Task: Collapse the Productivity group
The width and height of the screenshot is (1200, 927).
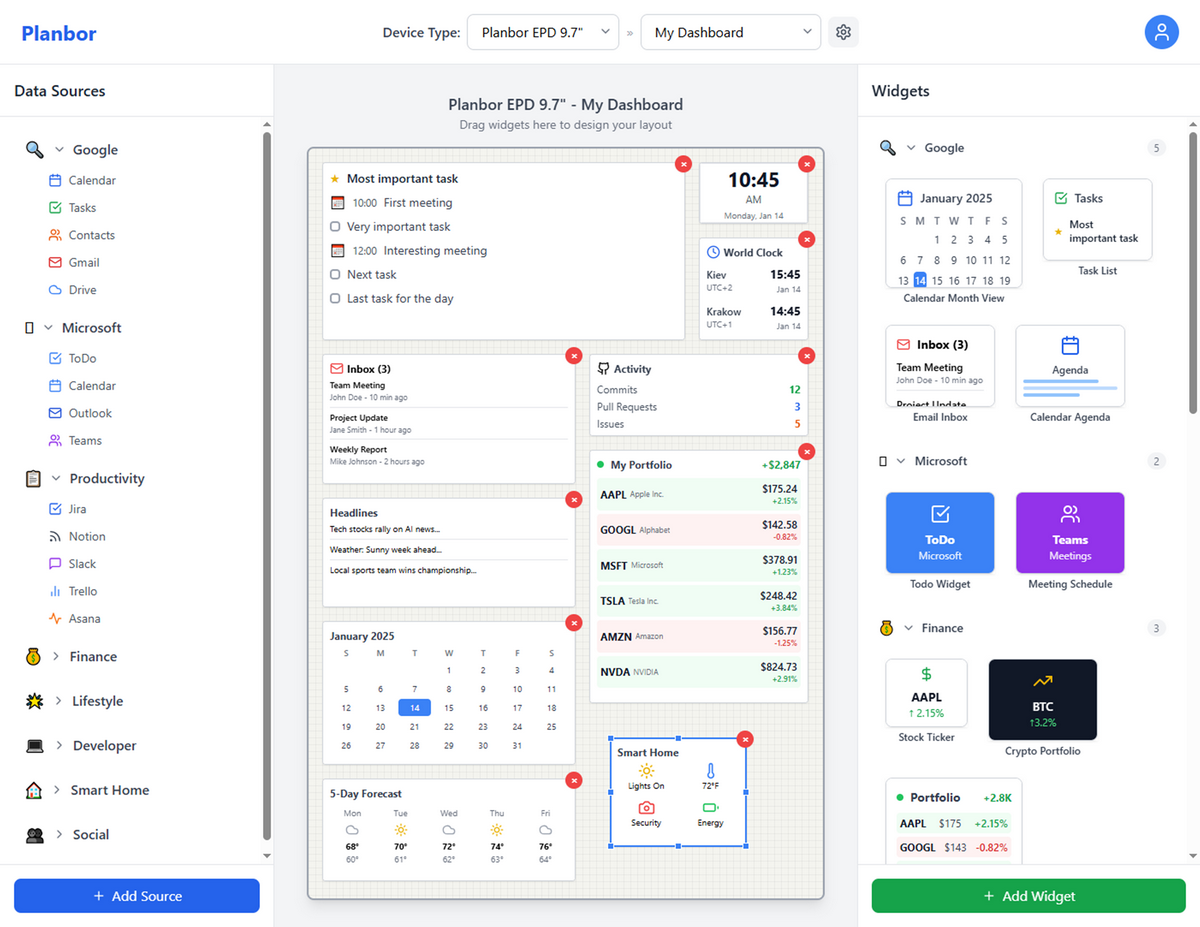Action: click(56, 479)
